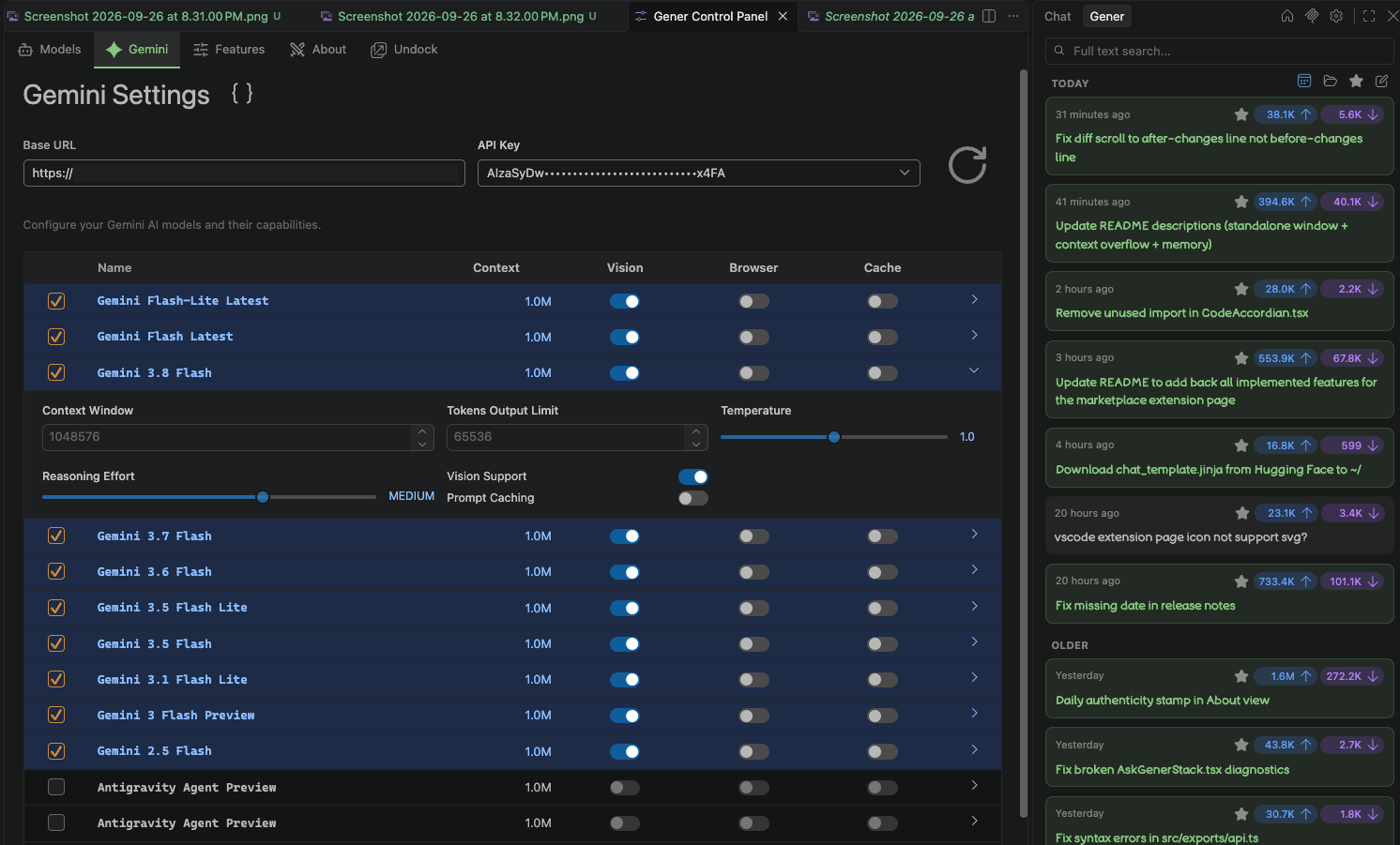Click the new chat compose icon
This screenshot has width=1400, height=845.
(1382, 81)
